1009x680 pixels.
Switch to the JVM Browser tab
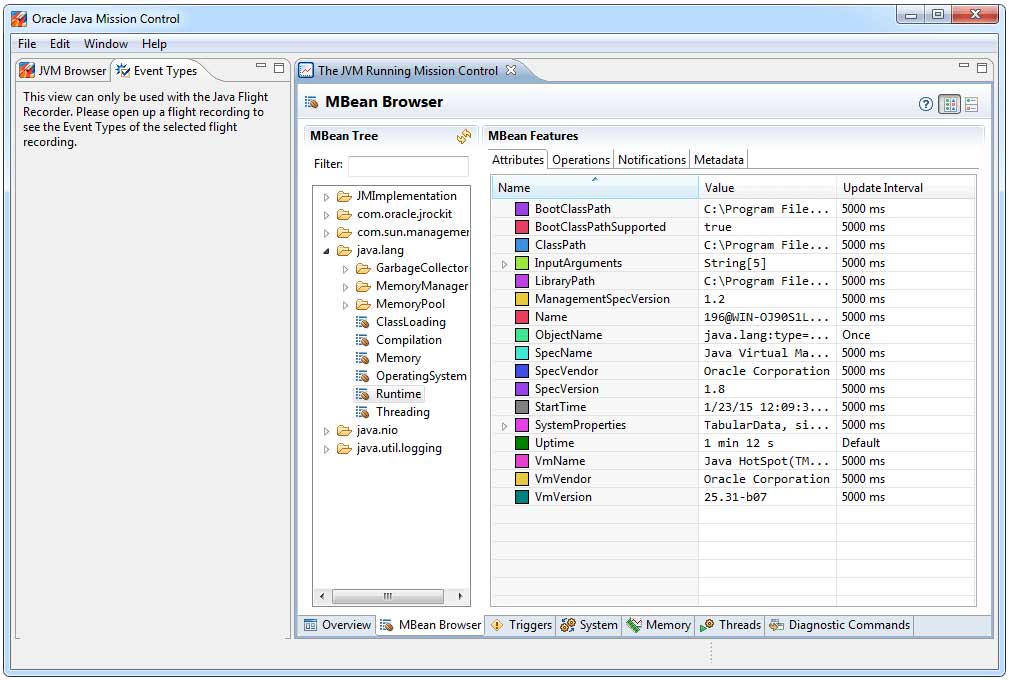(x=63, y=71)
